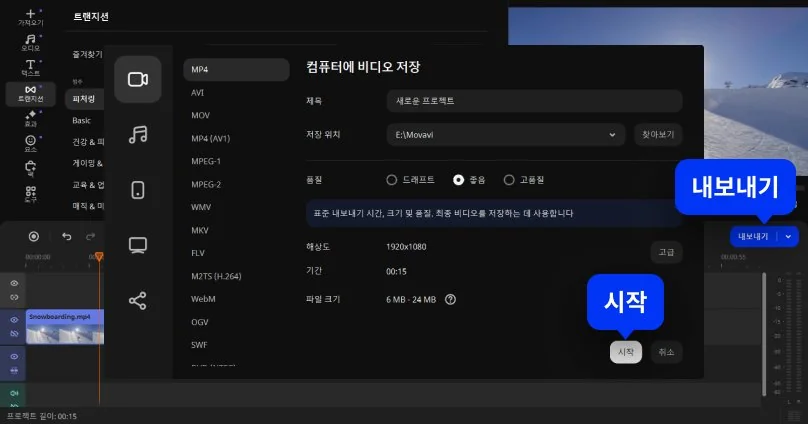Select the 드래프트 quality radio button
This screenshot has width=808, height=424.
392,180
